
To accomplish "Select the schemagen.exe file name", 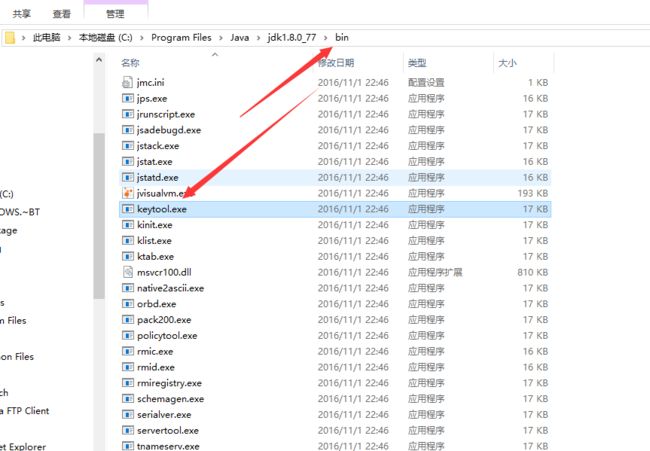I will coord(170,398).
